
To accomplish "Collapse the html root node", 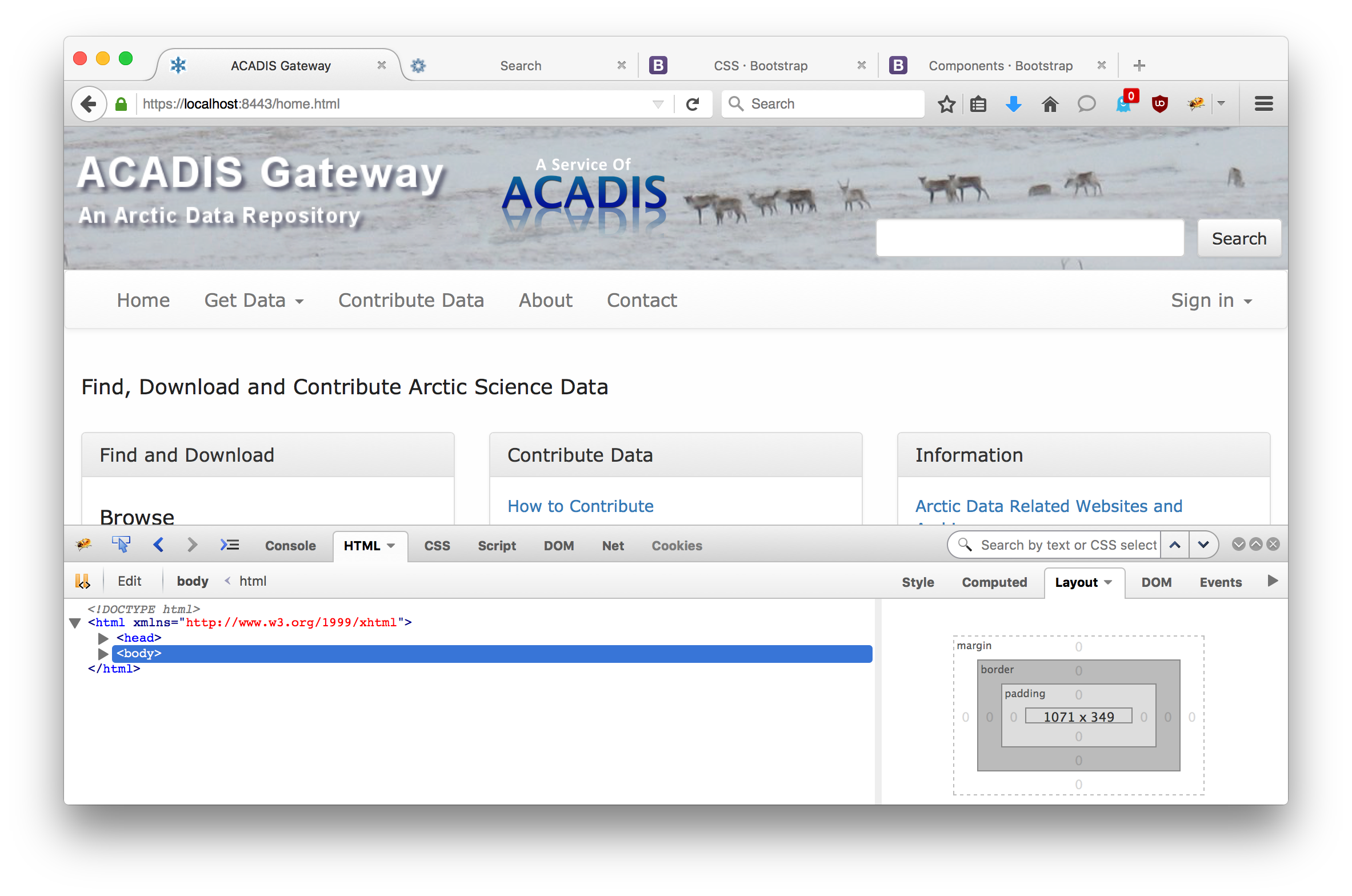I will (x=75, y=623).
